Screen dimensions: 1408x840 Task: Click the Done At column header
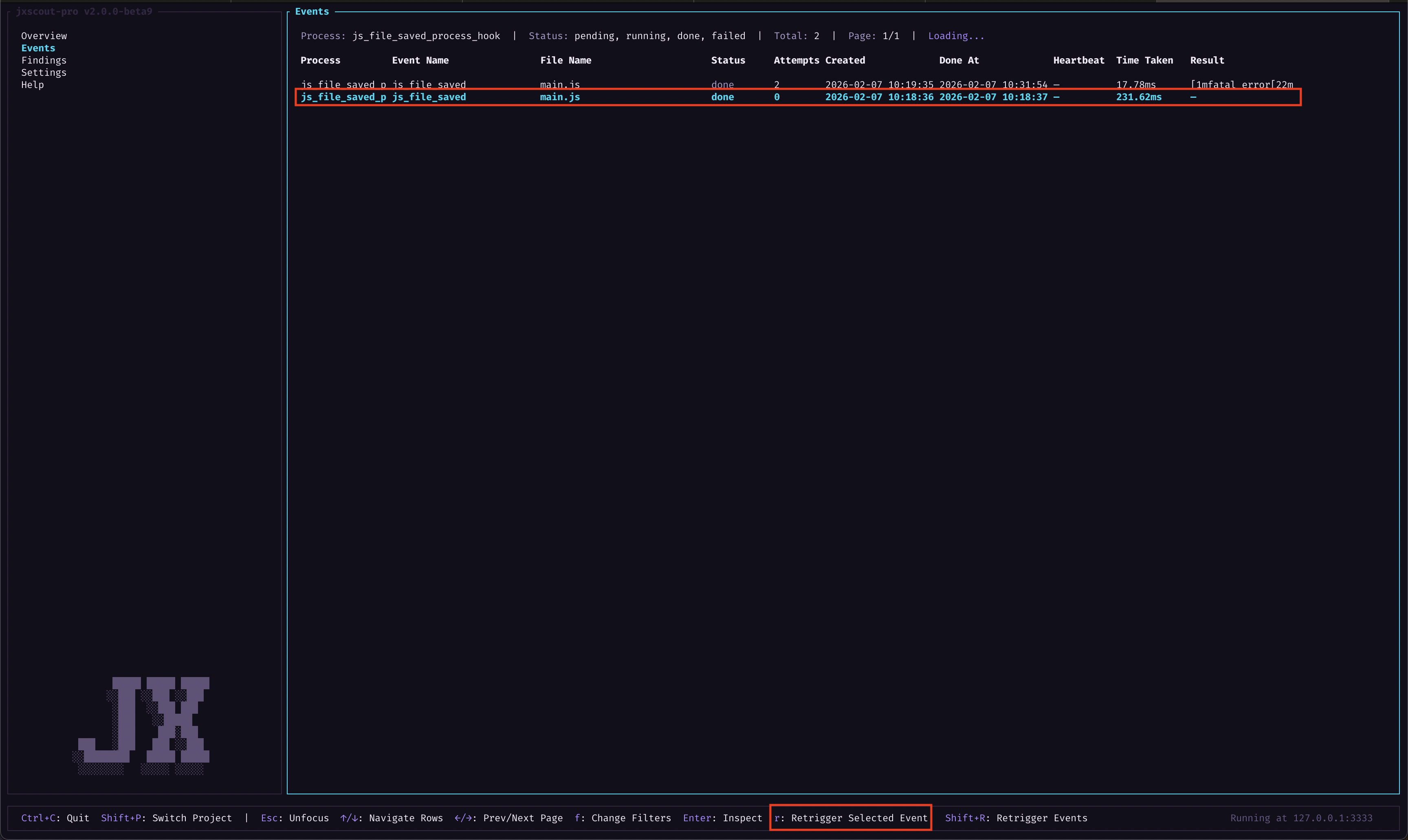click(x=959, y=60)
